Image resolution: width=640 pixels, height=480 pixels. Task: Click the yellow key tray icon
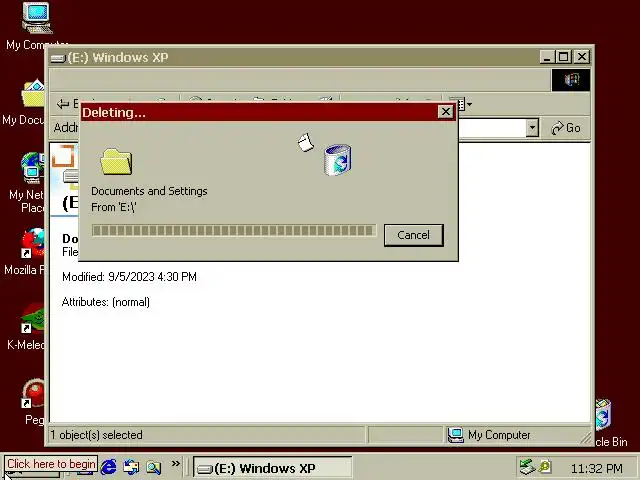545,466
